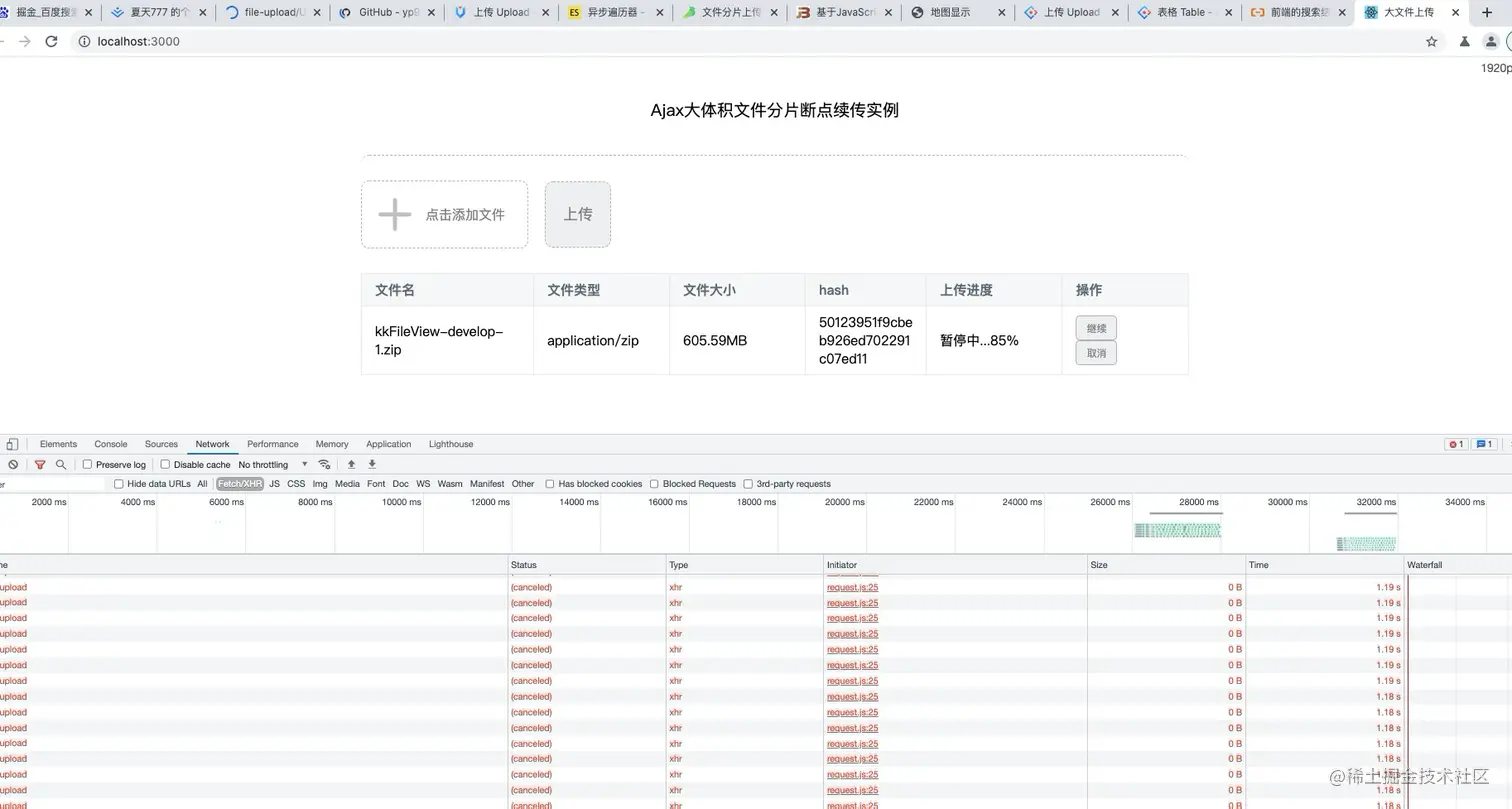1512x809 pixels.
Task: Enable the Disable cache checkbox
Action: [166, 465]
